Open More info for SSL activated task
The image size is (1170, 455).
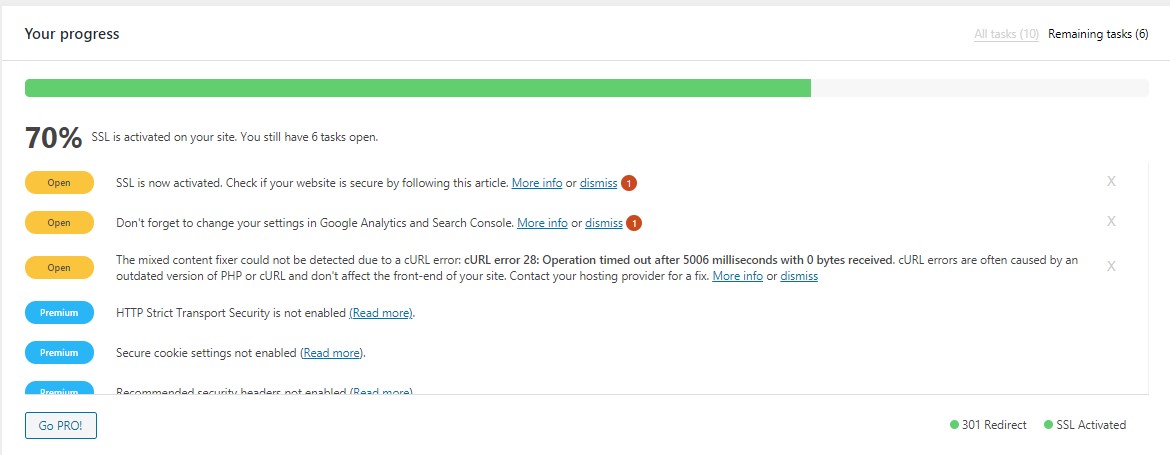[536, 183]
